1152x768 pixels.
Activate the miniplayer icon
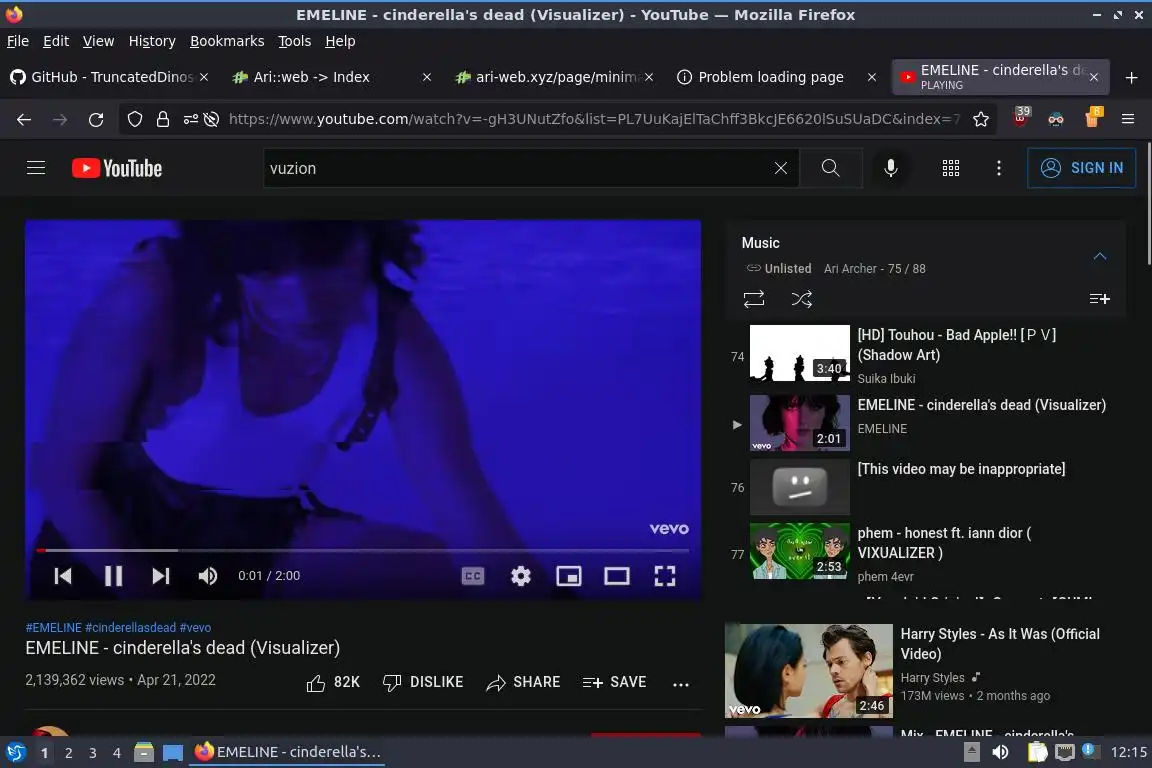pyautogui.click(x=569, y=576)
